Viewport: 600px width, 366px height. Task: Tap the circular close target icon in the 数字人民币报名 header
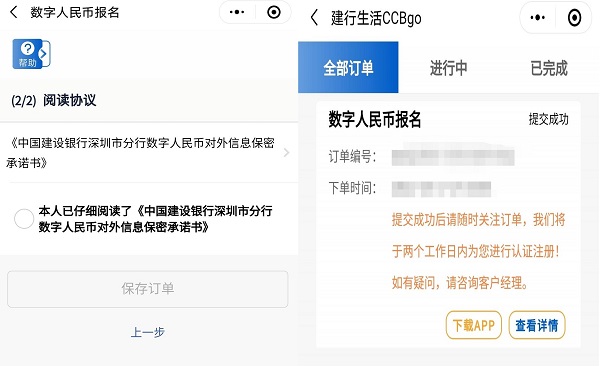tap(274, 12)
